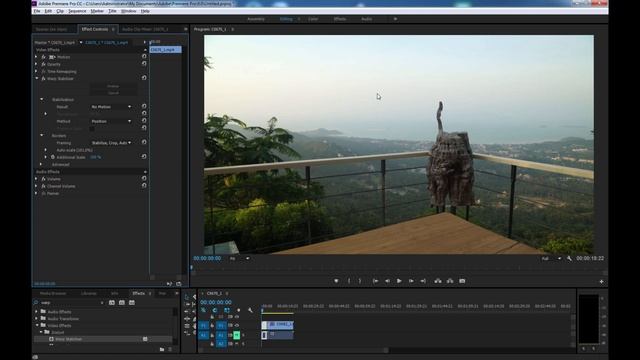Expand the Opacity effect properties
Viewport: 640px width, 360px height.
pos(36,64)
